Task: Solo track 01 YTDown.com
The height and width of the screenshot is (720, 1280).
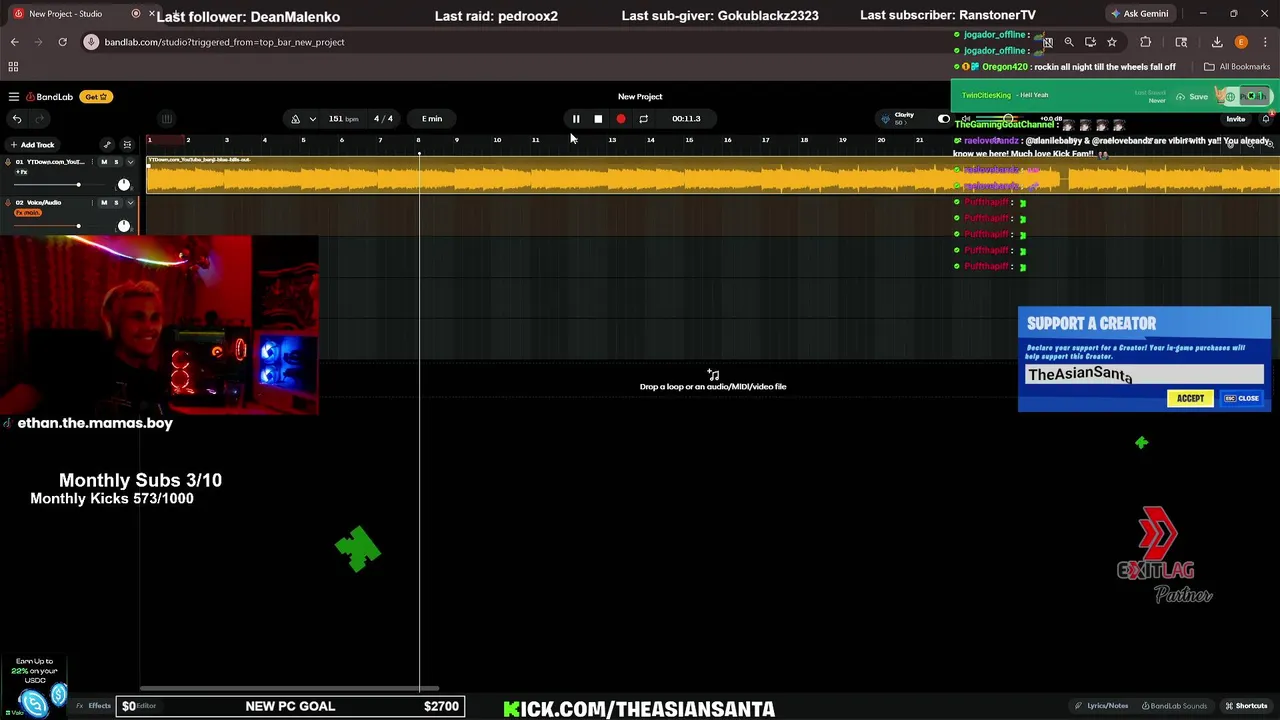Action: pos(116,162)
